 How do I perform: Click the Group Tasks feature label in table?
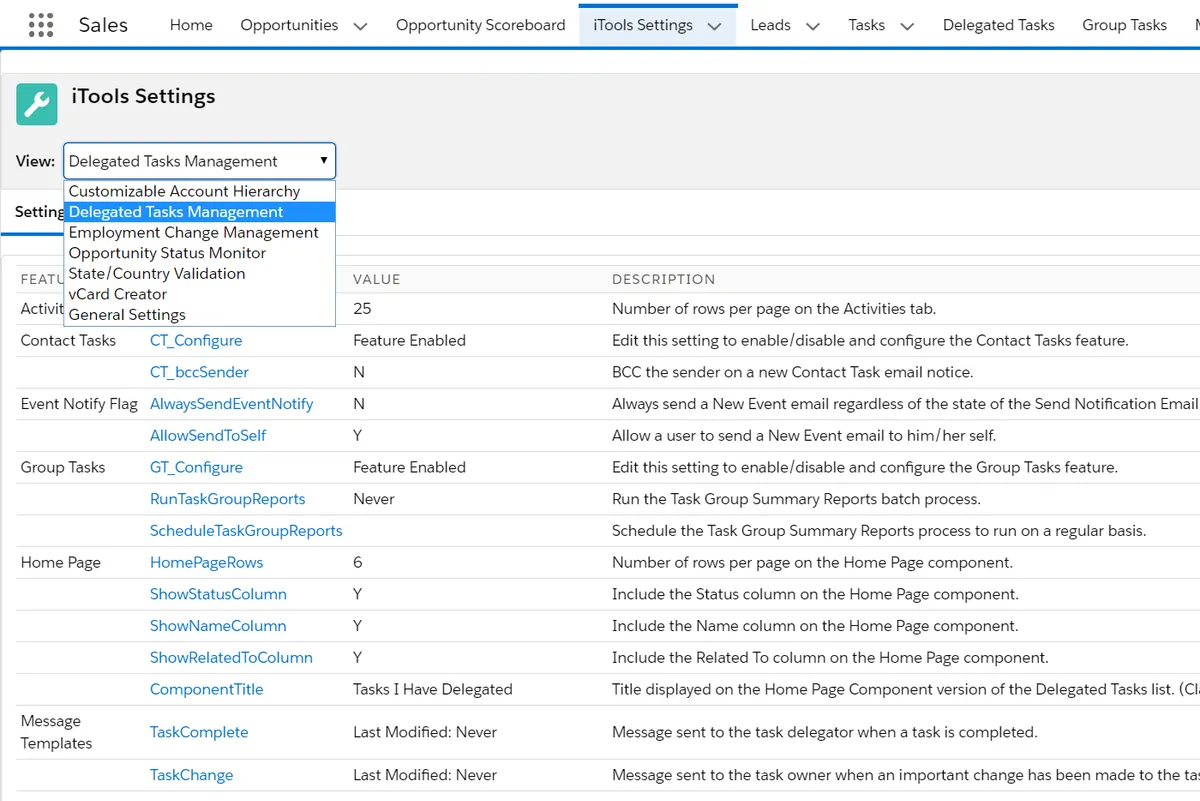pyautogui.click(x=62, y=467)
